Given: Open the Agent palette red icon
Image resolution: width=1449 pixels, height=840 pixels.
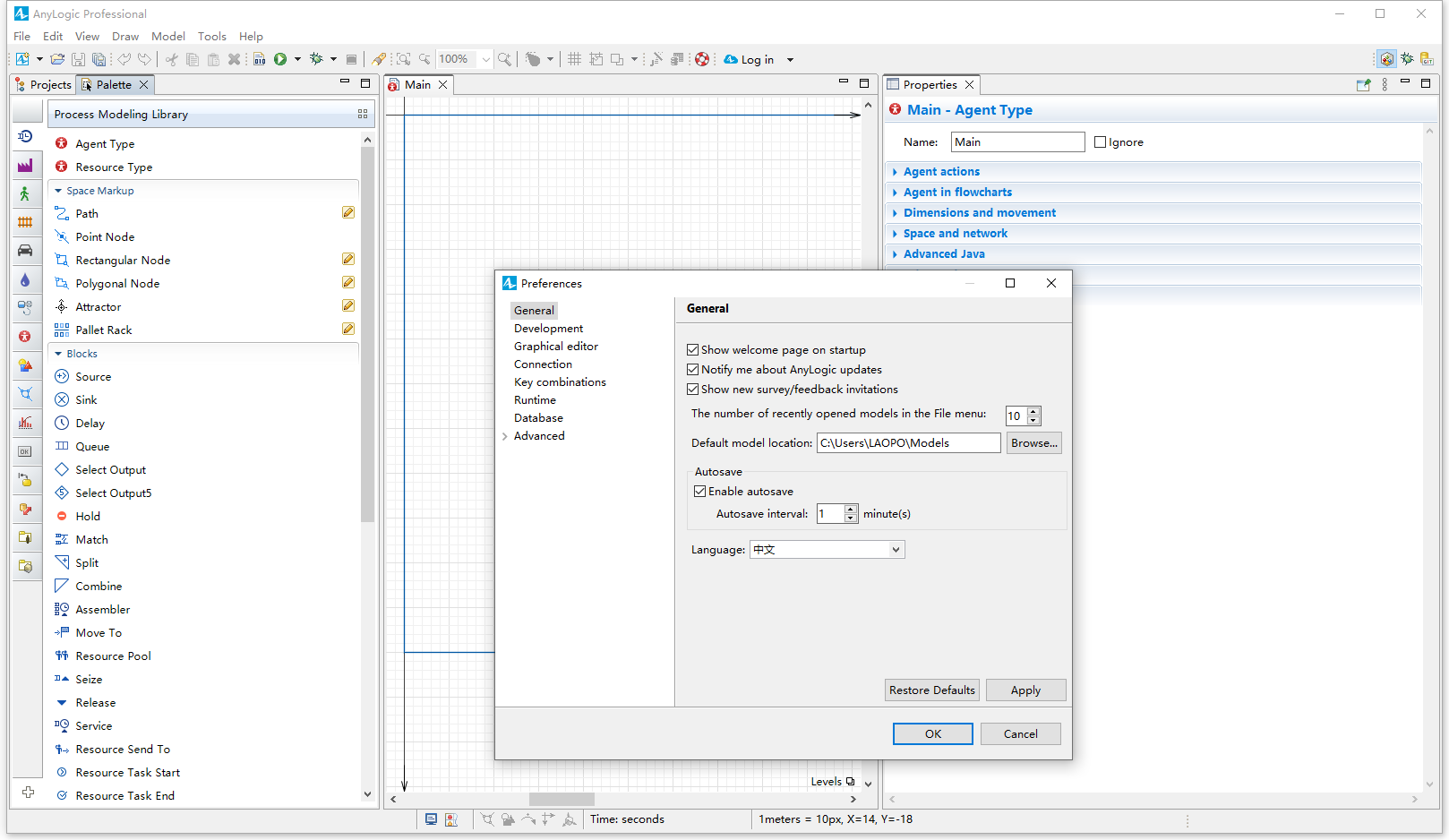Looking at the screenshot, I should pyautogui.click(x=25, y=337).
